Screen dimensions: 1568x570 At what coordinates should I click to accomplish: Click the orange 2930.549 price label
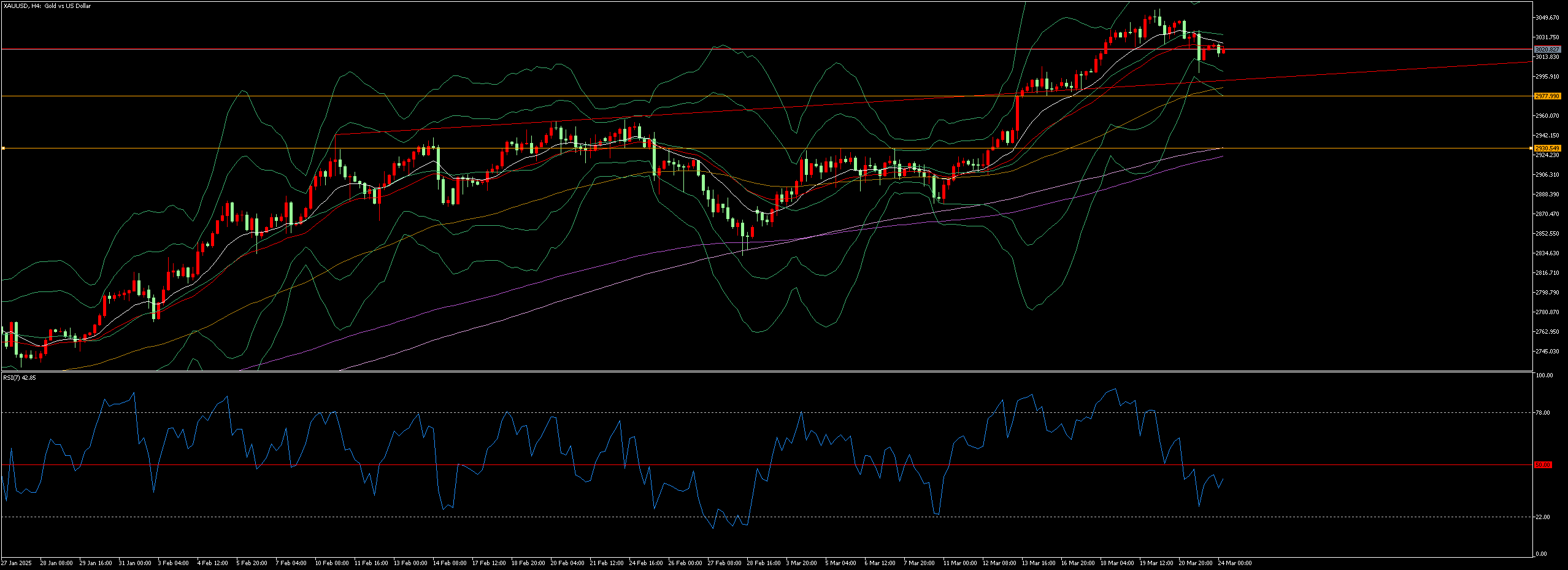pos(1547,148)
